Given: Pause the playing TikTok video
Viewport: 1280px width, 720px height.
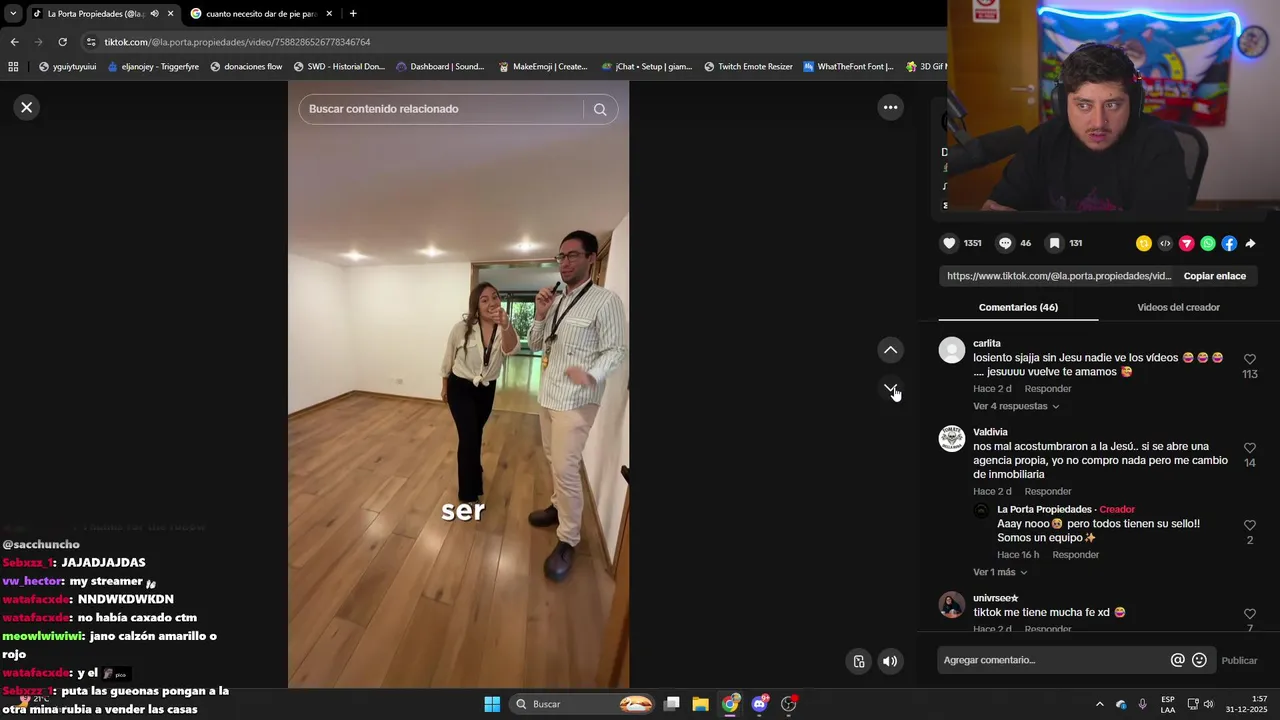Looking at the screenshot, I should (458, 385).
